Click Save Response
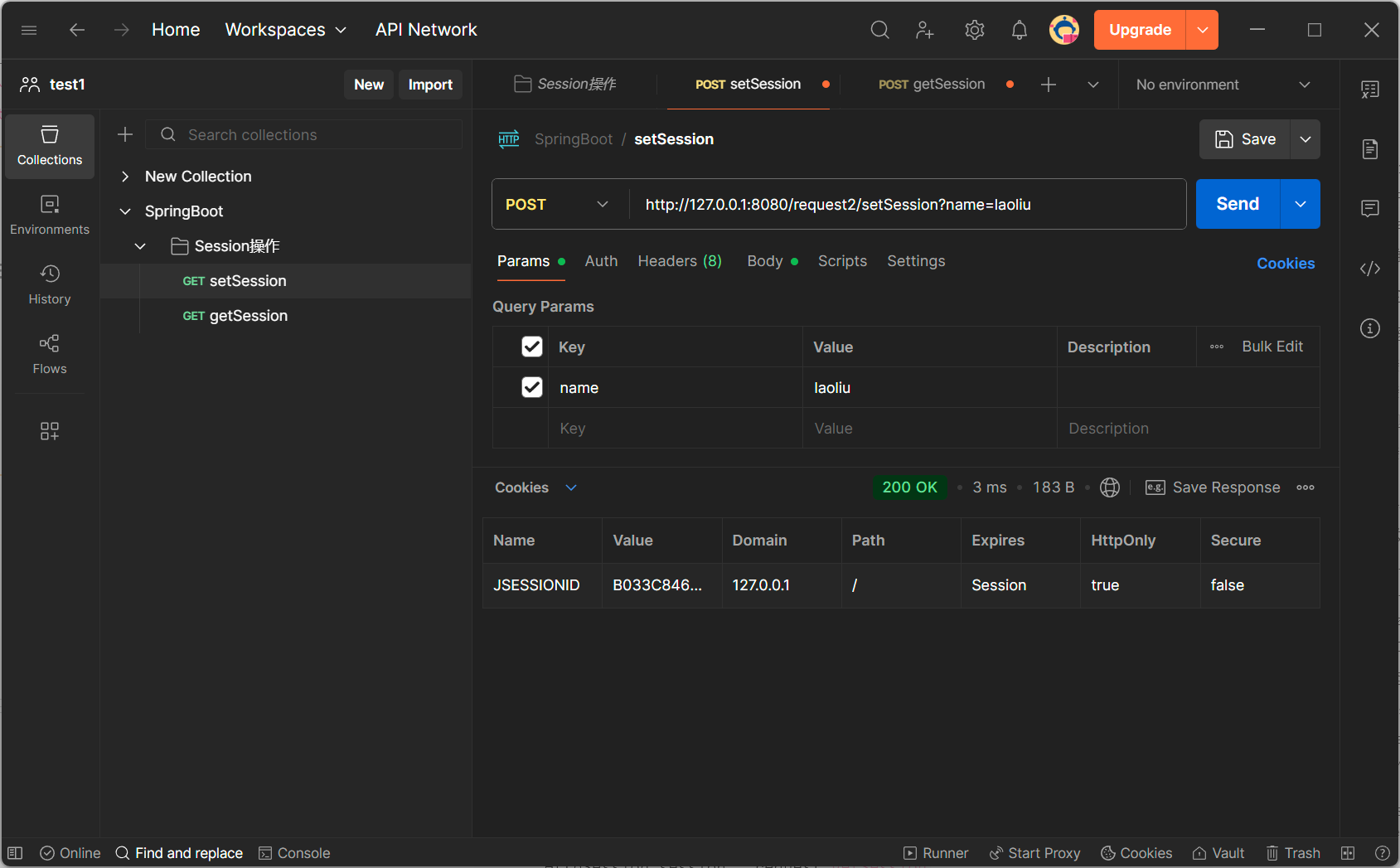1400x868 pixels. pyautogui.click(x=1213, y=487)
